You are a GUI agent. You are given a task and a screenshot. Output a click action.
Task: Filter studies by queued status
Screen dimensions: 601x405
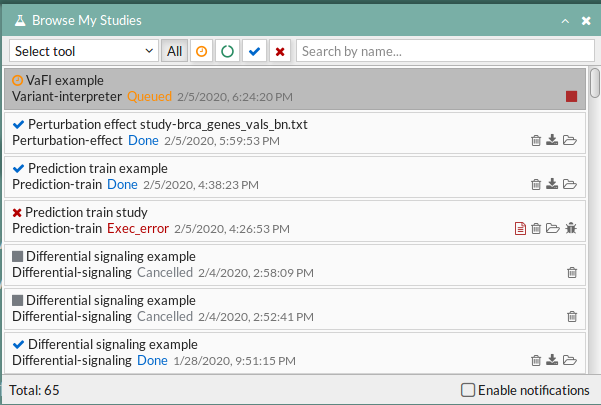202,51
